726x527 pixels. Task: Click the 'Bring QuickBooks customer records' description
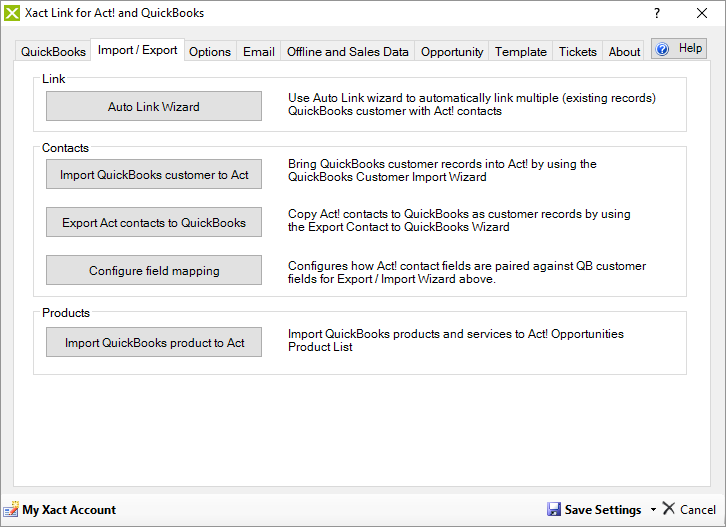442,170
